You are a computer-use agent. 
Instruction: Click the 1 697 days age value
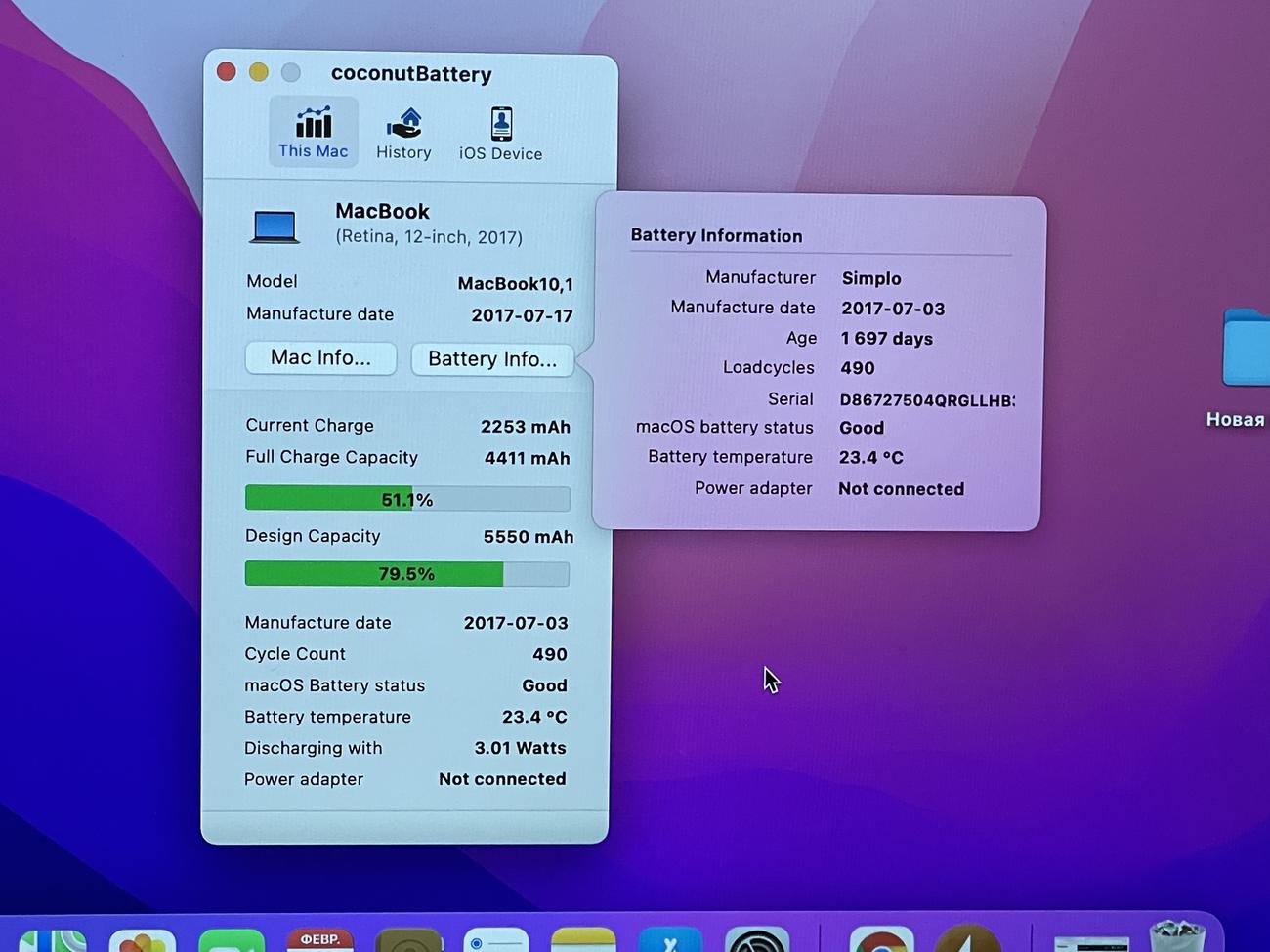886,339
